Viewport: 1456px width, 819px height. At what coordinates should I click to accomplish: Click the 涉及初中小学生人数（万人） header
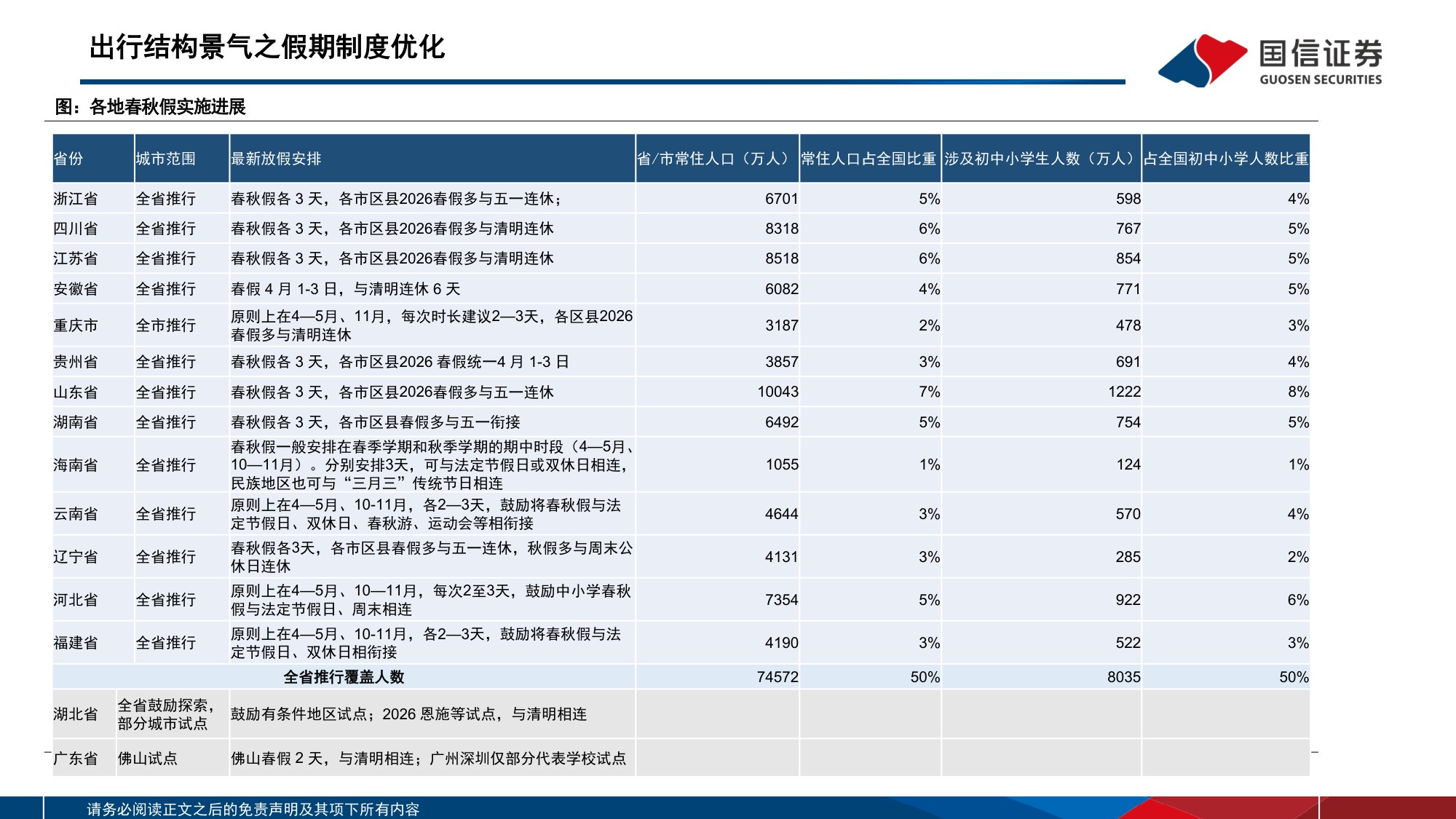[x=1040, y=159]
